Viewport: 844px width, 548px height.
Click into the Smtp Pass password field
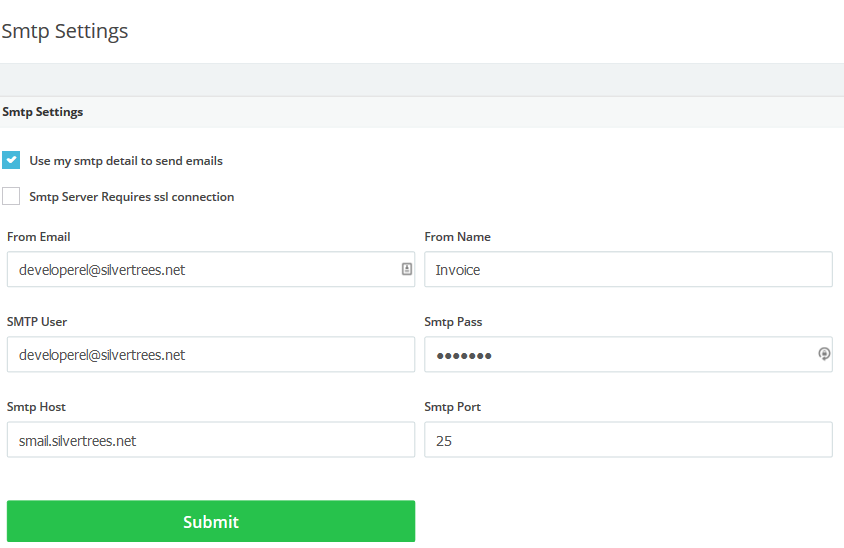(x=615, y=355)
